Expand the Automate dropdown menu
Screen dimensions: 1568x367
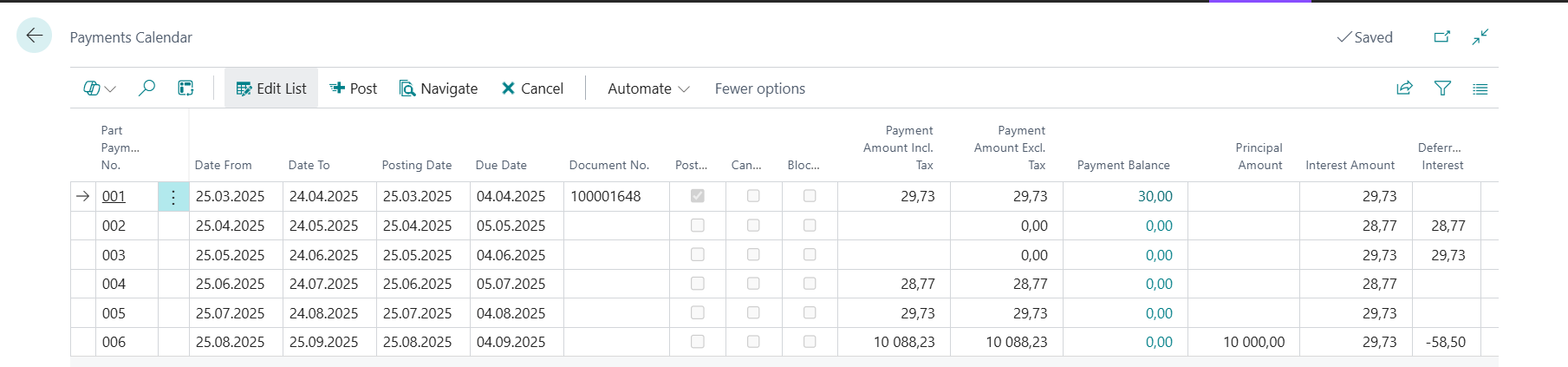(x=647, y=88)
